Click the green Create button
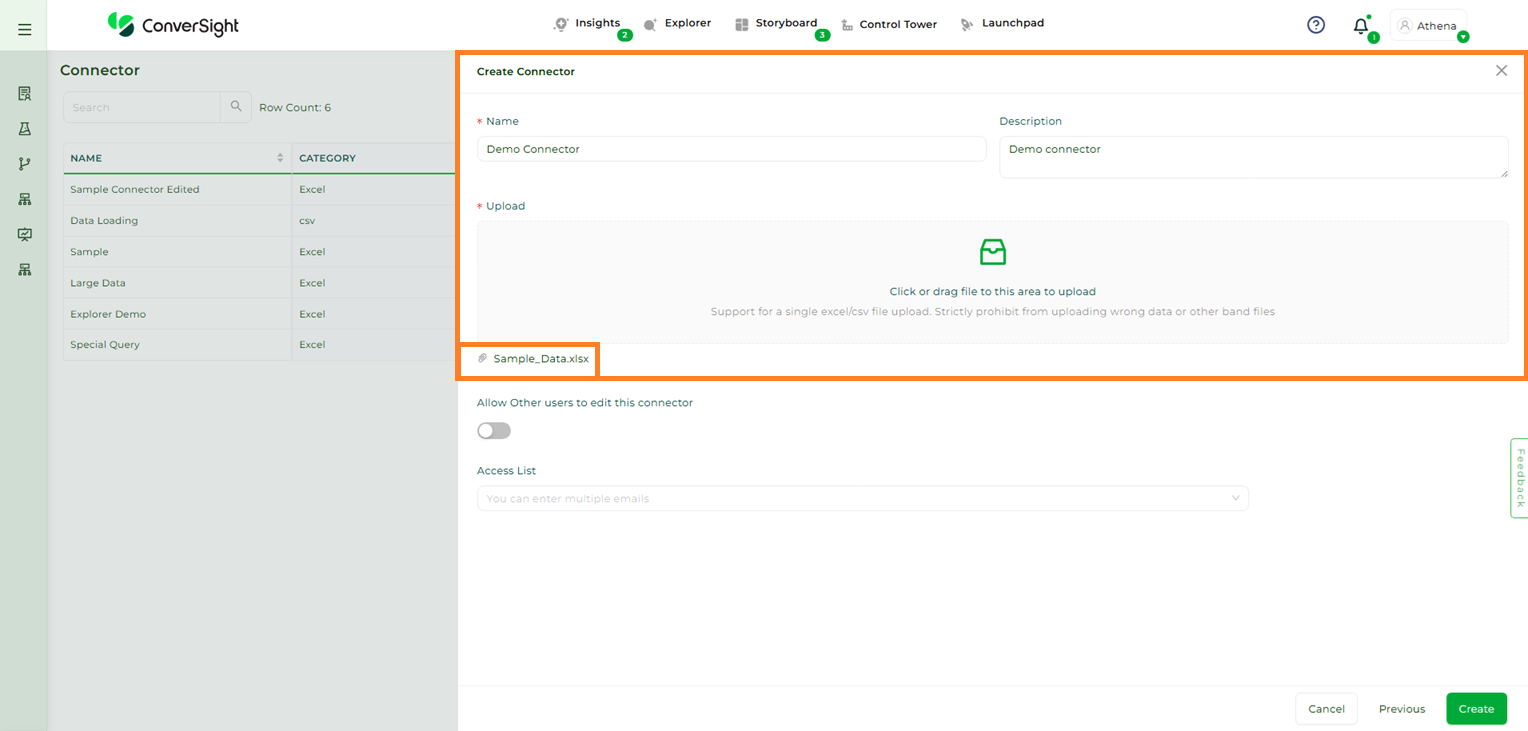The width and height of the screenshot is (1528, 731). click(1475, 709)
